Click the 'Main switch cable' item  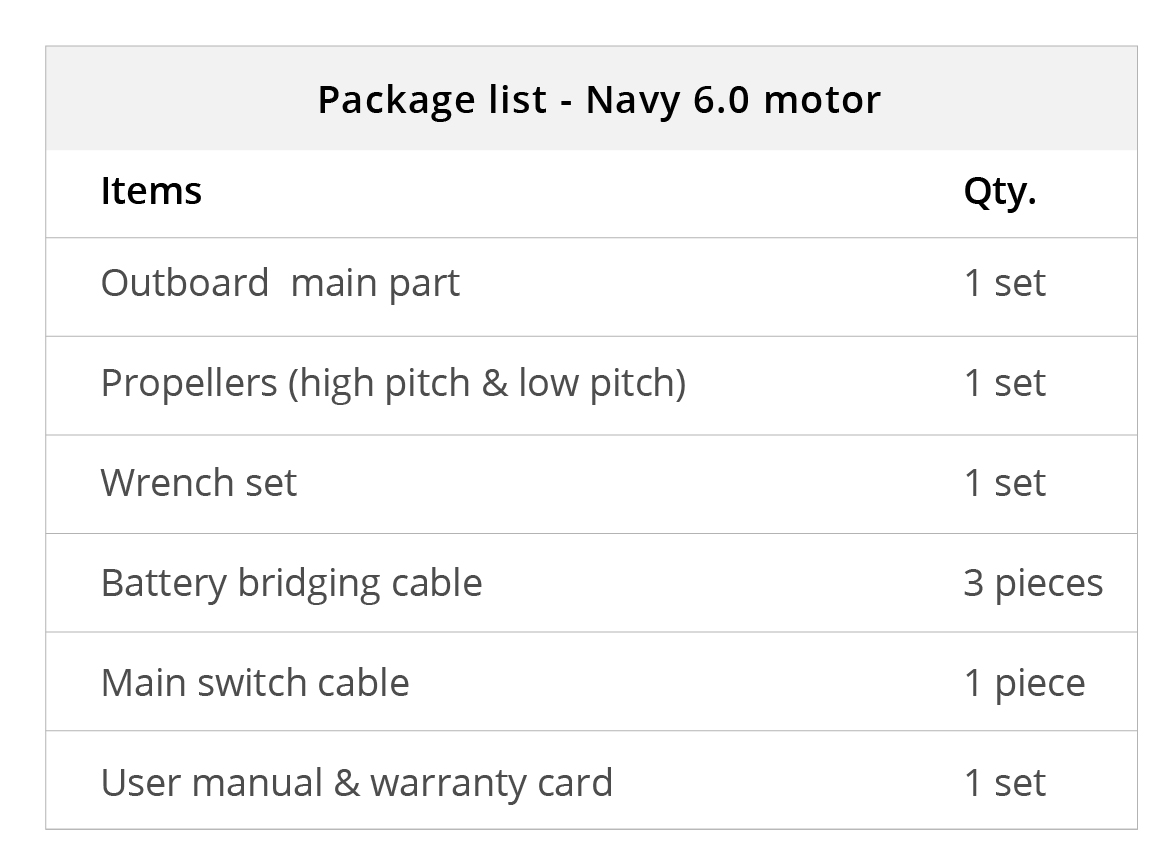(x=255, y=683)
